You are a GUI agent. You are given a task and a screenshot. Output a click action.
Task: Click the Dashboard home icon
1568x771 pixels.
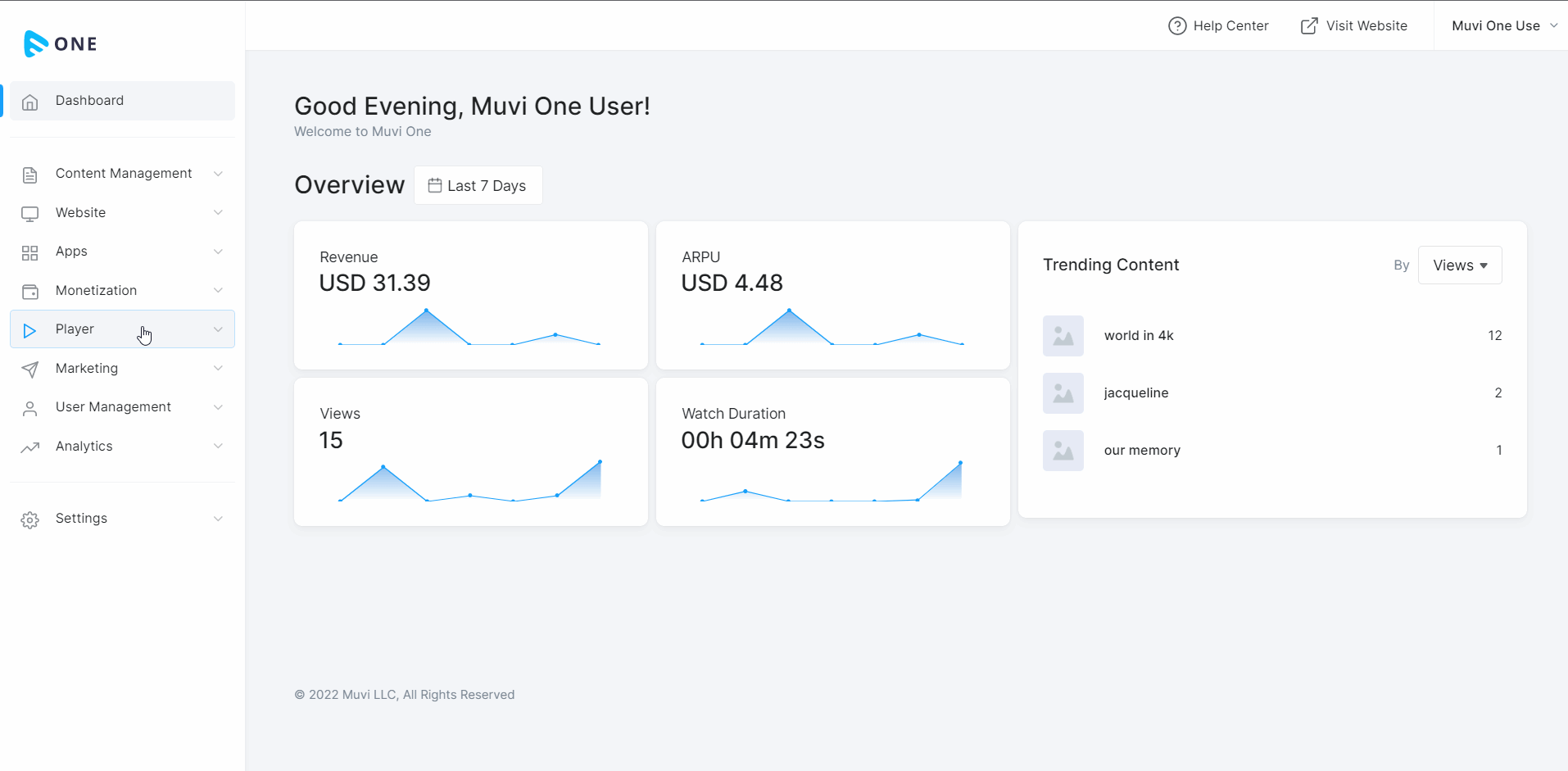pos(30,102)
